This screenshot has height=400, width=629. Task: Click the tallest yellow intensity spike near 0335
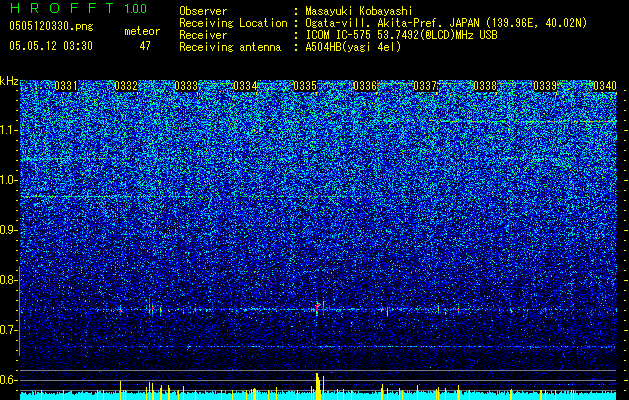(x=317, y=386)
